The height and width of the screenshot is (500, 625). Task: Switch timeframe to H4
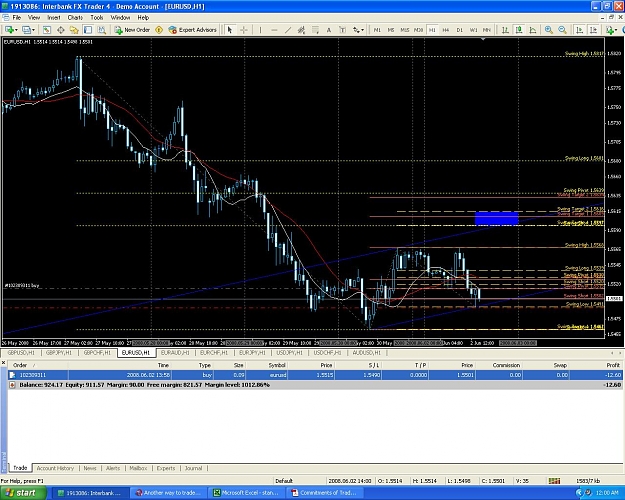(446, 30)
